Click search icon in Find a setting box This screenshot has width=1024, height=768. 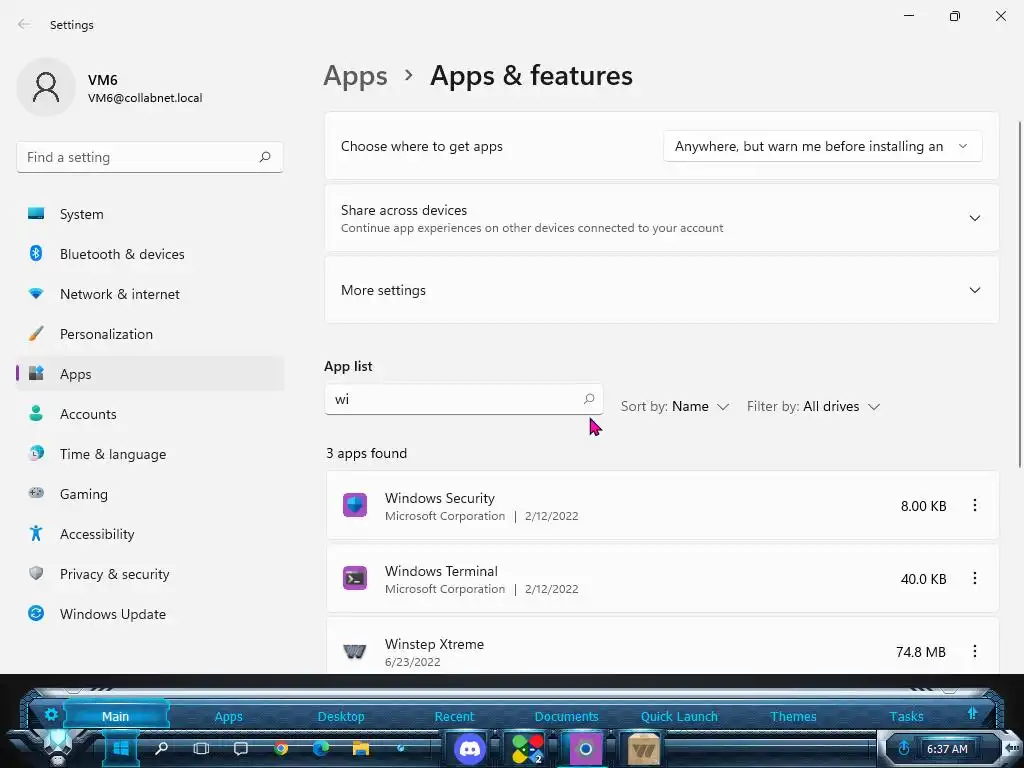pyautogui.click(x=264, y=157)
